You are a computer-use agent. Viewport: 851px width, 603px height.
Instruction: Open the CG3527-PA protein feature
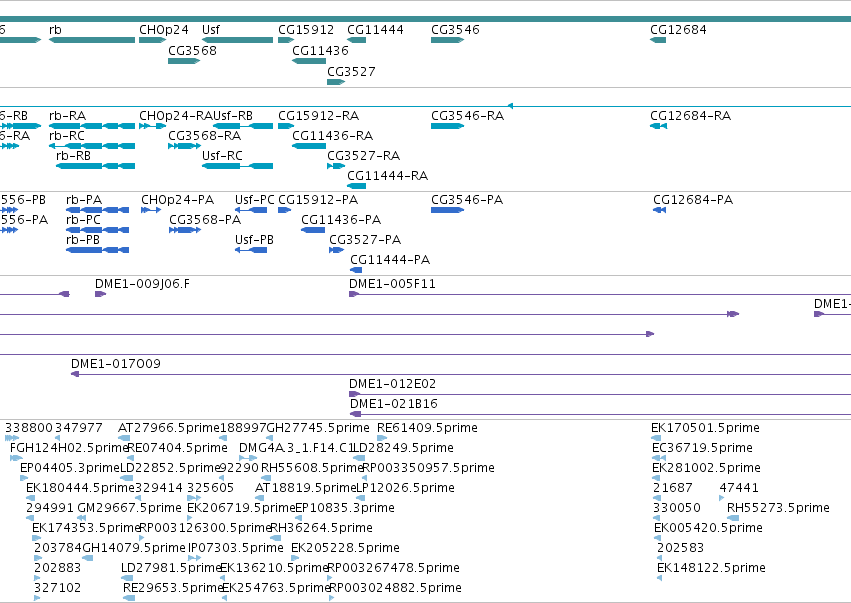[x=336, y=250]
